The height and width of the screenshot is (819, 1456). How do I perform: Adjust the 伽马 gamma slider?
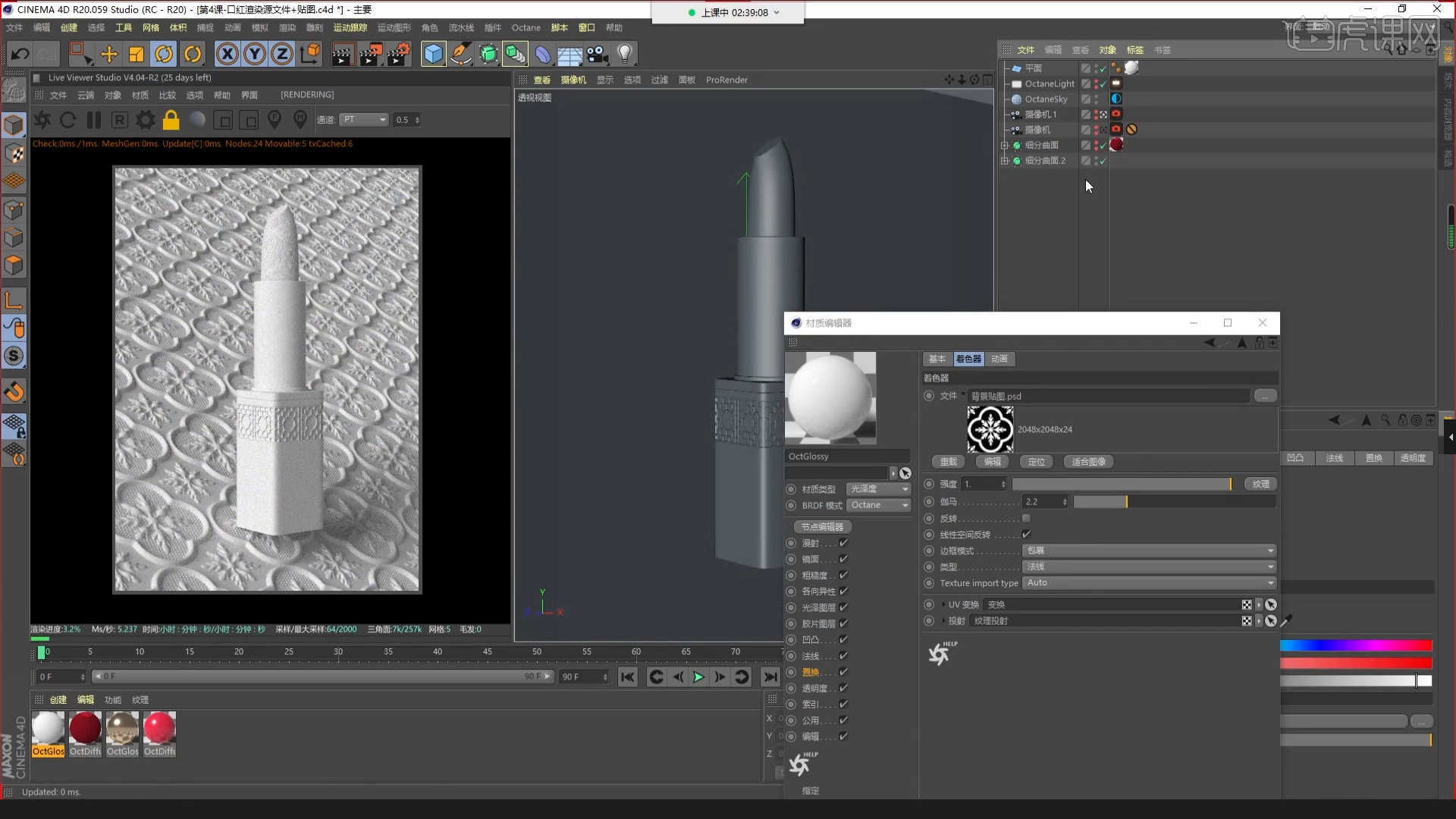click(x=1174, y=502)
